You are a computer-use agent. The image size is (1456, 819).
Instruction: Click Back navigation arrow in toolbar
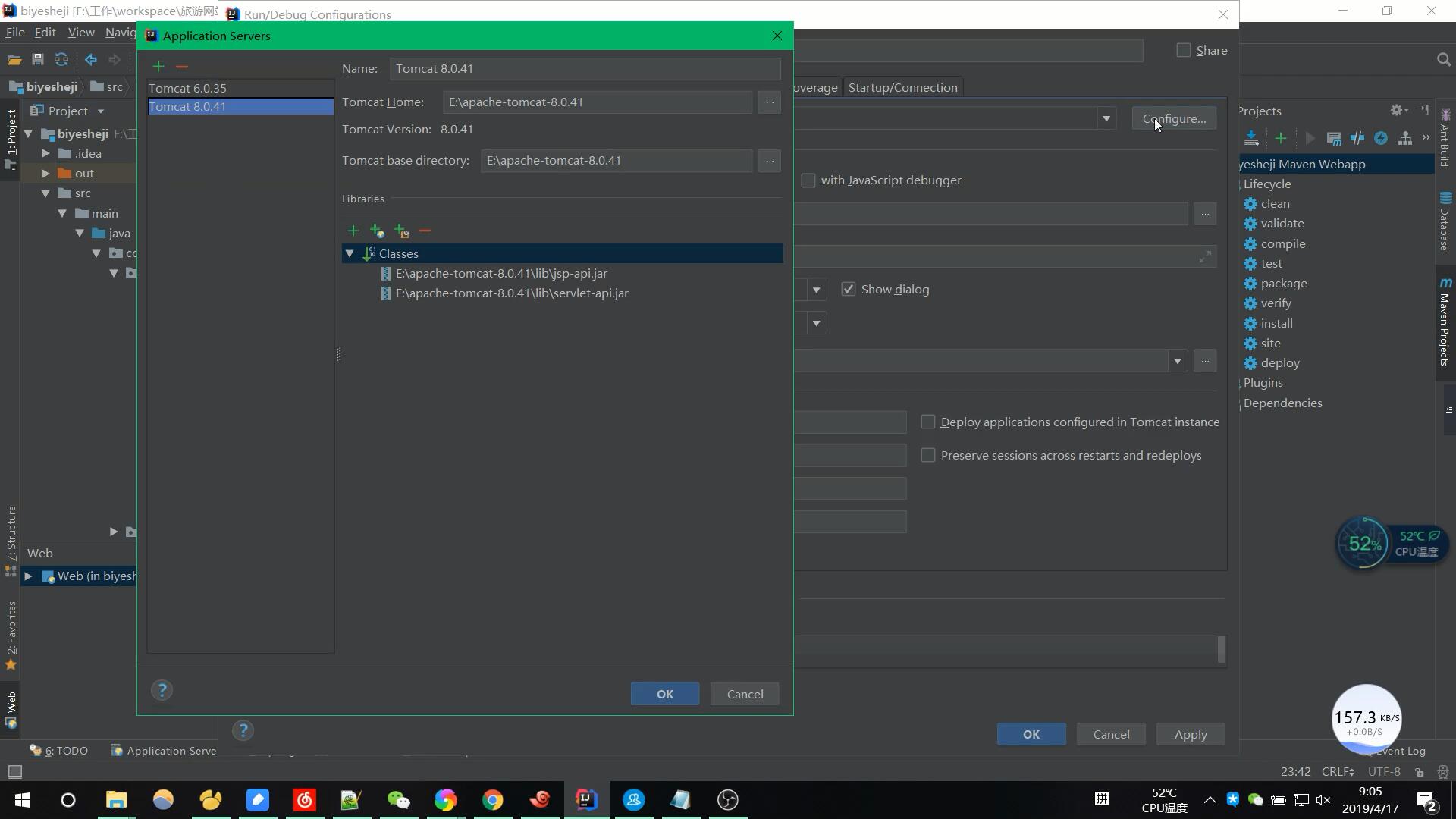[90, 60]
